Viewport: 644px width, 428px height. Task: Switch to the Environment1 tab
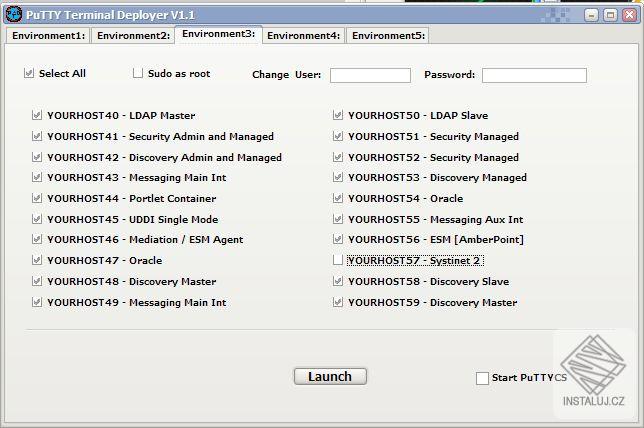point(48,36)
